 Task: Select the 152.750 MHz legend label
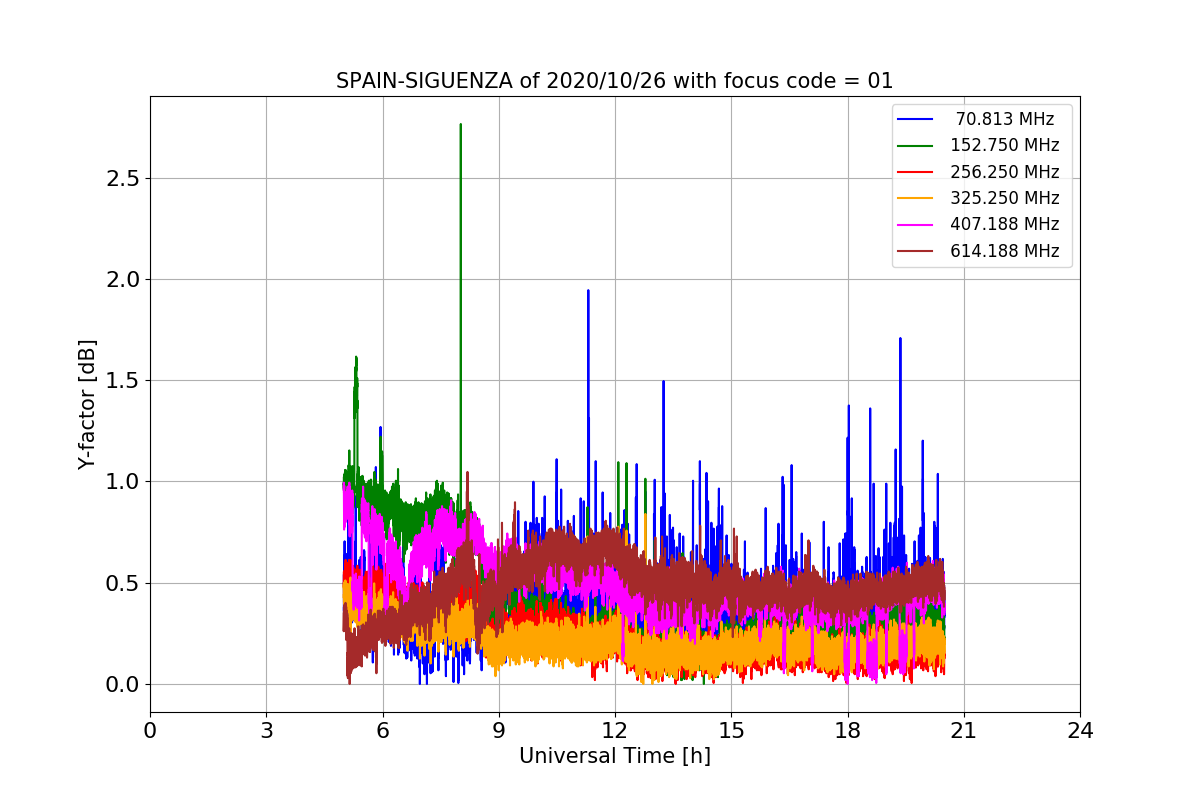pyautogui.click(x=1005, y=145)
